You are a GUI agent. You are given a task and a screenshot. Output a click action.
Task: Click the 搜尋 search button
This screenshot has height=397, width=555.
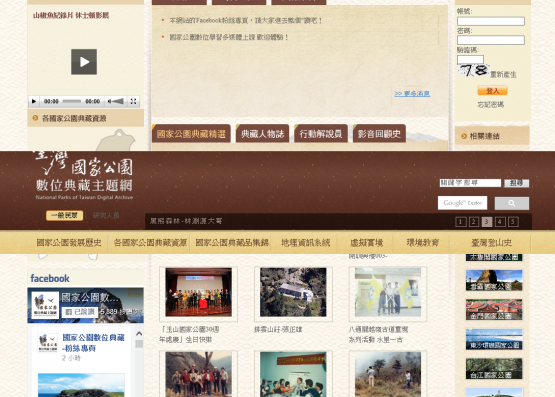tap(517, 183)
